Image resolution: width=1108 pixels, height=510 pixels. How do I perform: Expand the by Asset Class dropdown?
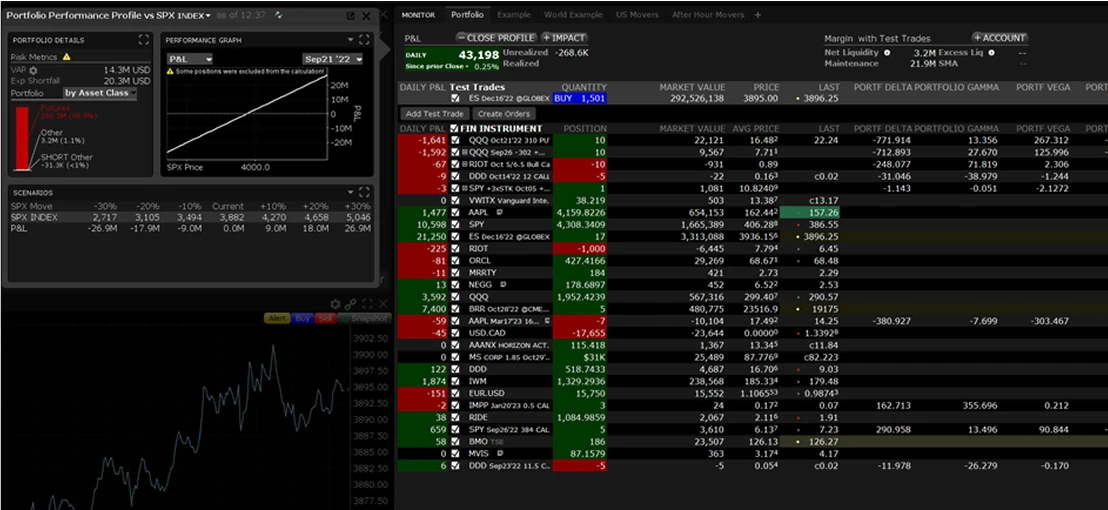(100, 93)
